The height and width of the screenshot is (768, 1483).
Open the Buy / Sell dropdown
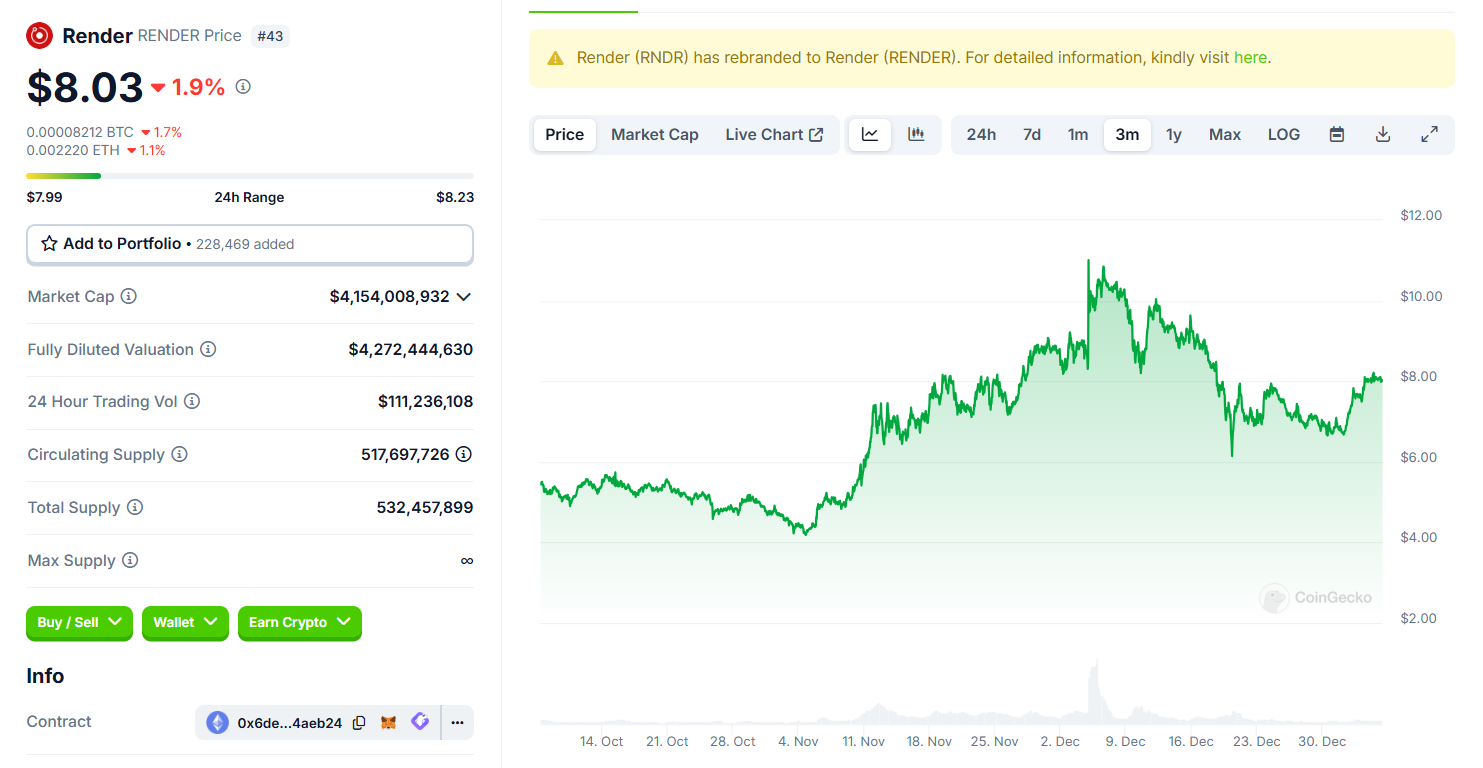point(79,622)
